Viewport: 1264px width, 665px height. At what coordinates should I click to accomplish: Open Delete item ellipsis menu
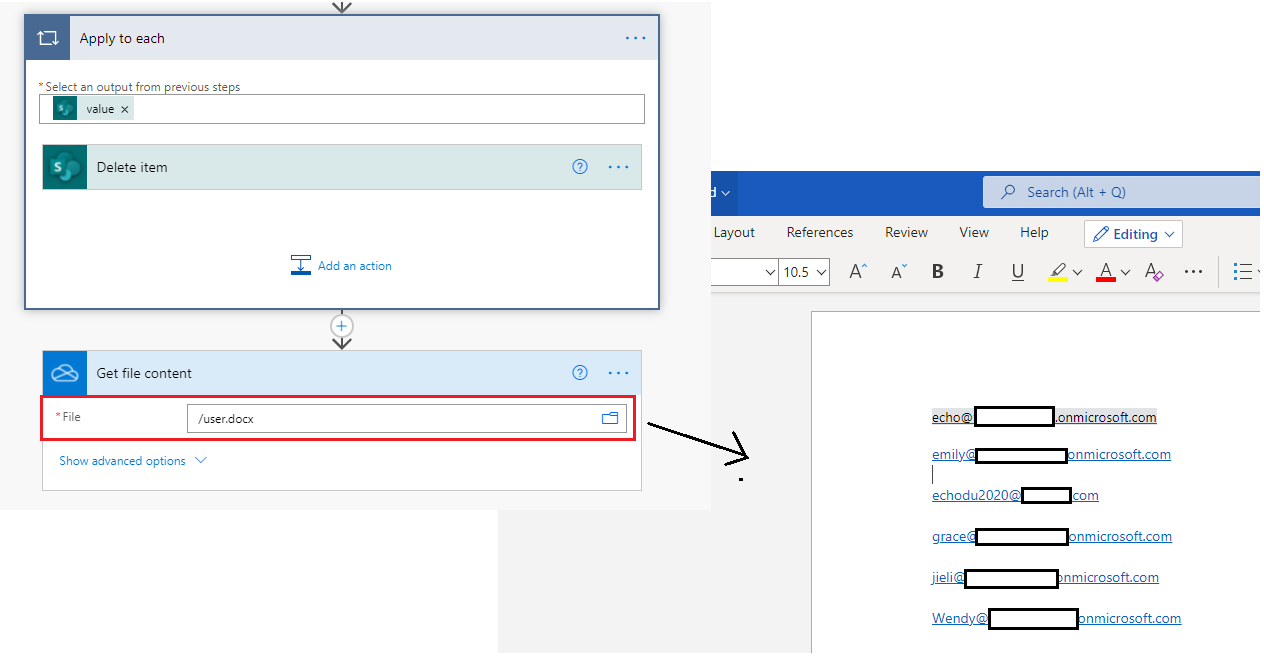(x=619, y=167)
